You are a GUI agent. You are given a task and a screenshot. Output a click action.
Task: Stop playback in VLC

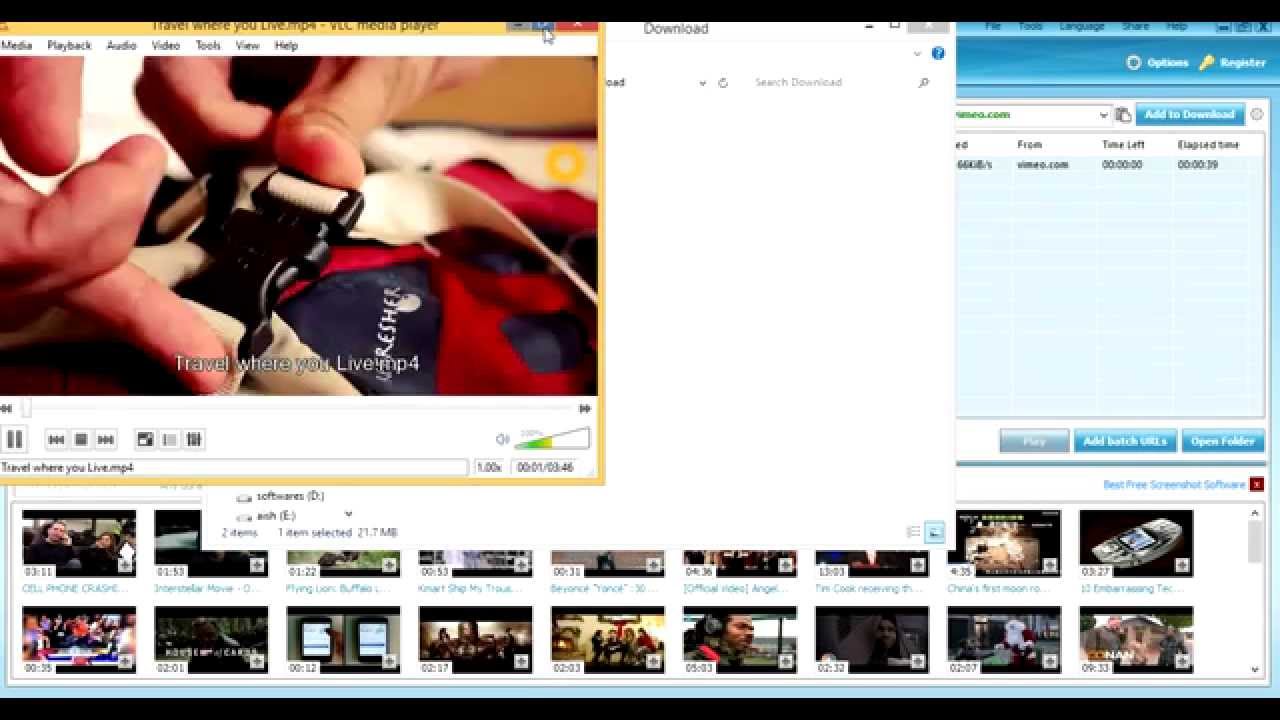[x=81, y=439]
